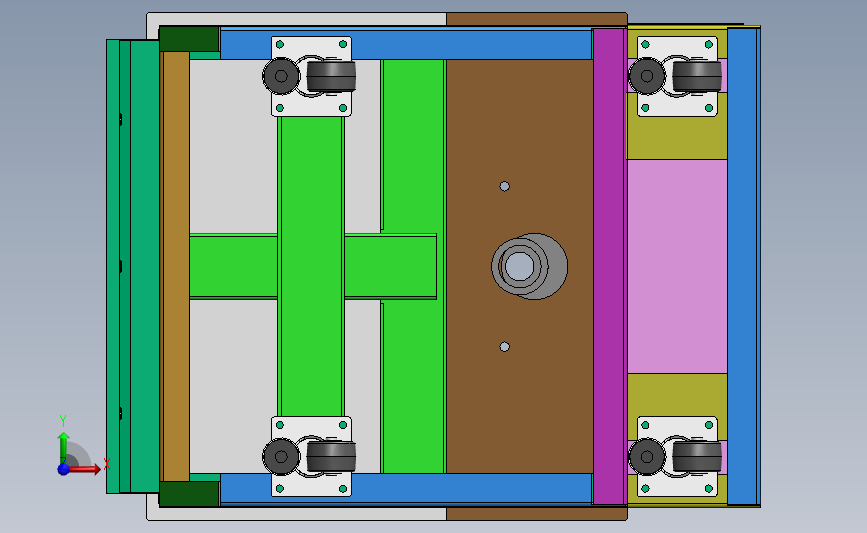Click the red X-axis arrow of the triad

85,469
